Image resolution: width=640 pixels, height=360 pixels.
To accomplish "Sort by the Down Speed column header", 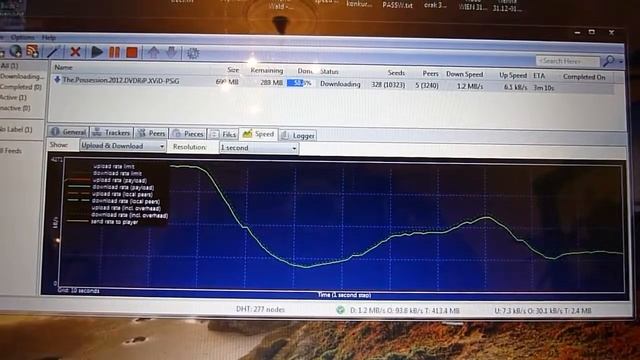I will pyautogui.click(x=464, y=74).
